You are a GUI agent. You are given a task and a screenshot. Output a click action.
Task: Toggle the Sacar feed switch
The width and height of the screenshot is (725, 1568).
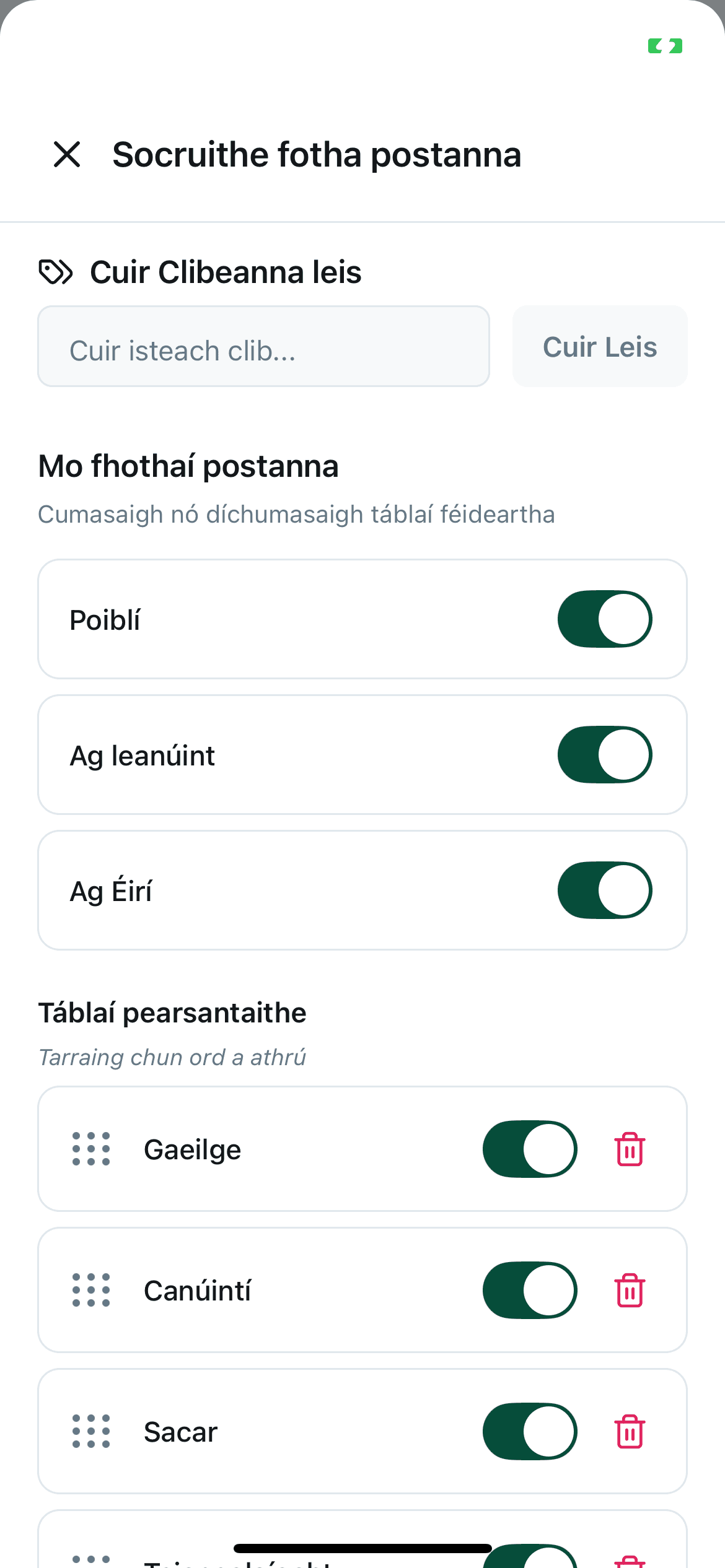pyautogui.click(x=530, y=1432)
